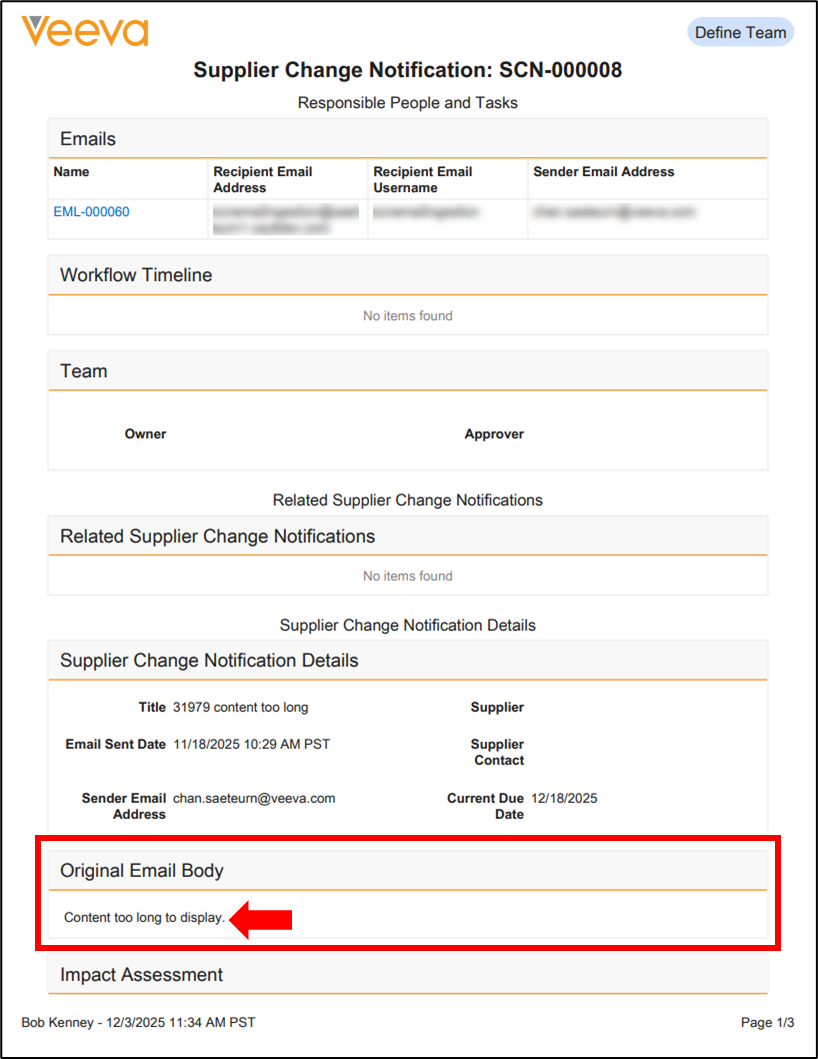Click the Recipient Email Username column header
The image size is (818, 1059).
(423, 179)
